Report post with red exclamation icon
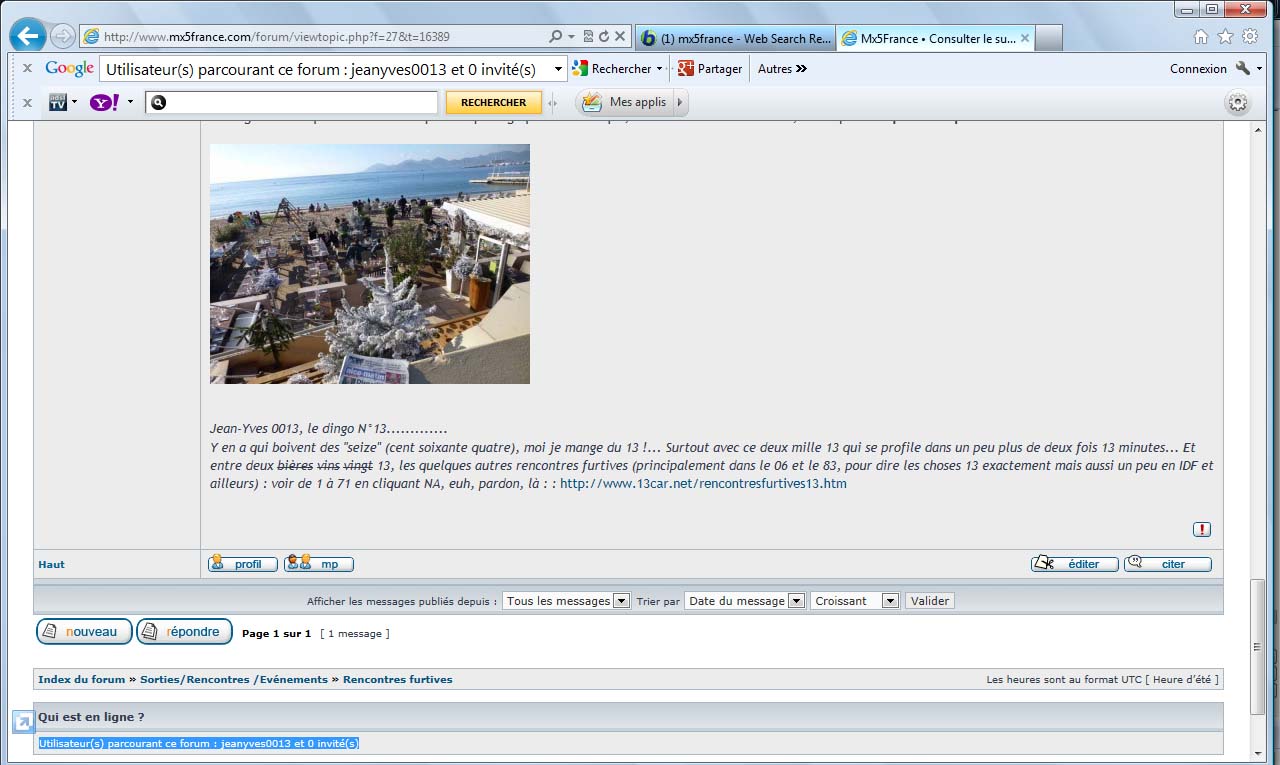 point(1201,529)
